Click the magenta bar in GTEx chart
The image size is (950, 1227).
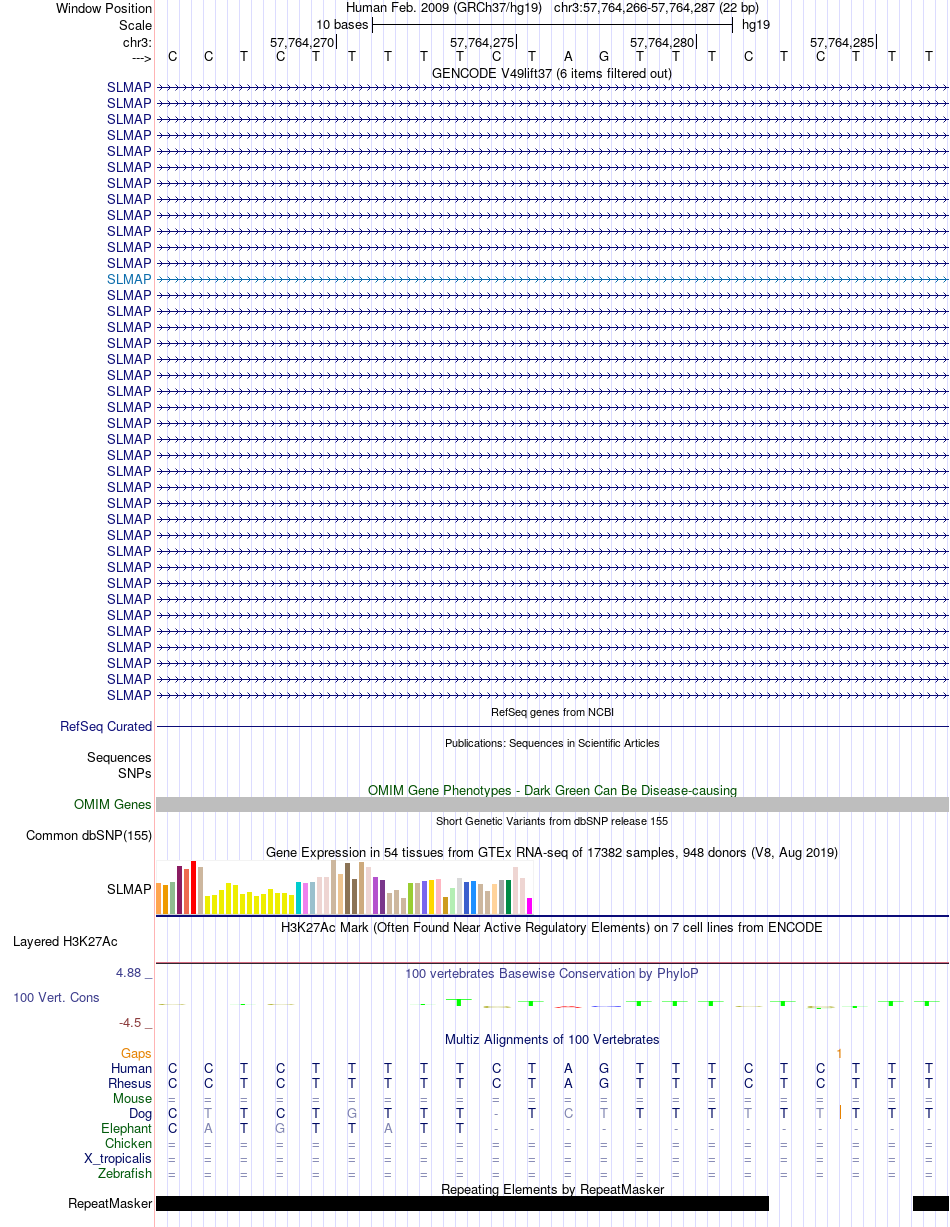530,906
